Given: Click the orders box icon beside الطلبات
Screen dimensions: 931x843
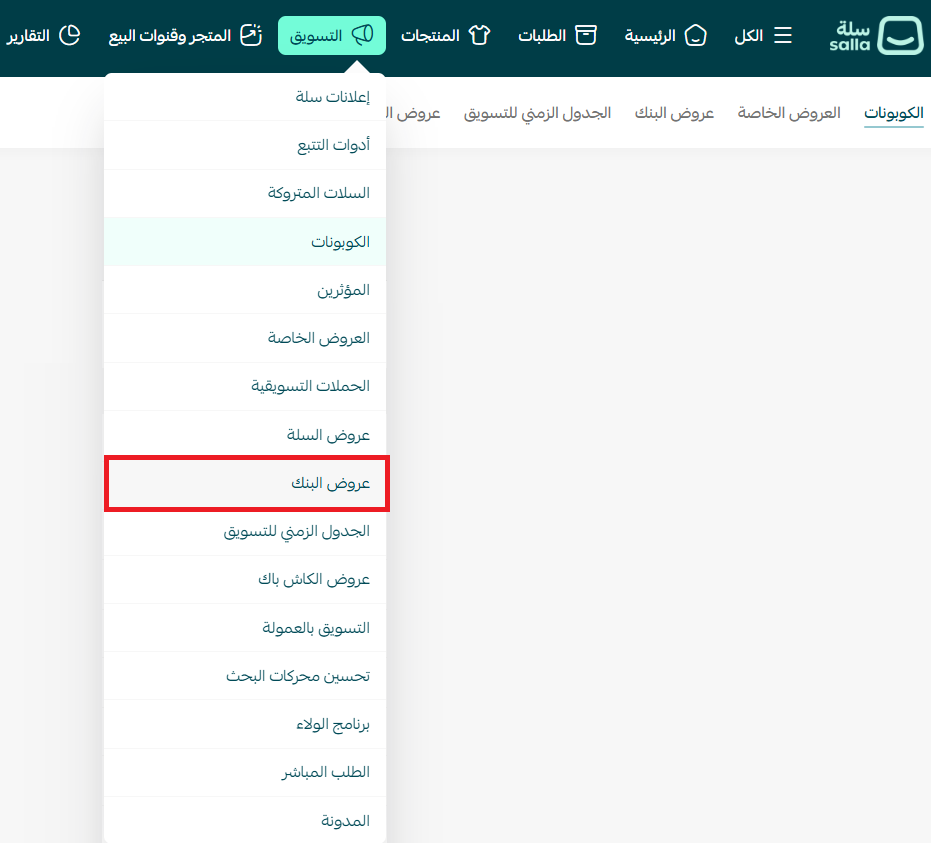Looking at the screenshot, I should click(x=585, y=36).
